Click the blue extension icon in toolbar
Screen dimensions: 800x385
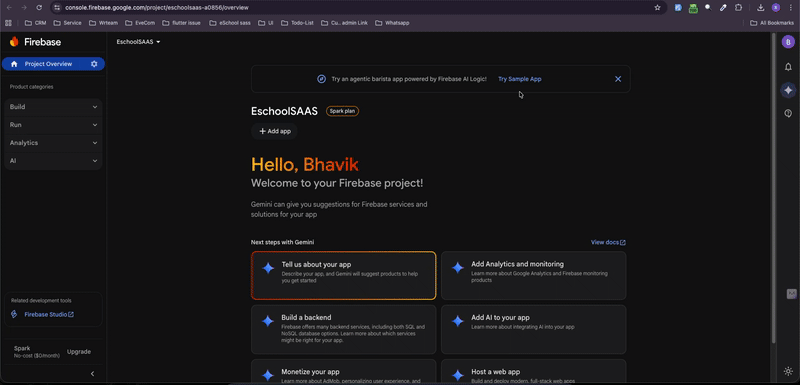pos(678,8)
